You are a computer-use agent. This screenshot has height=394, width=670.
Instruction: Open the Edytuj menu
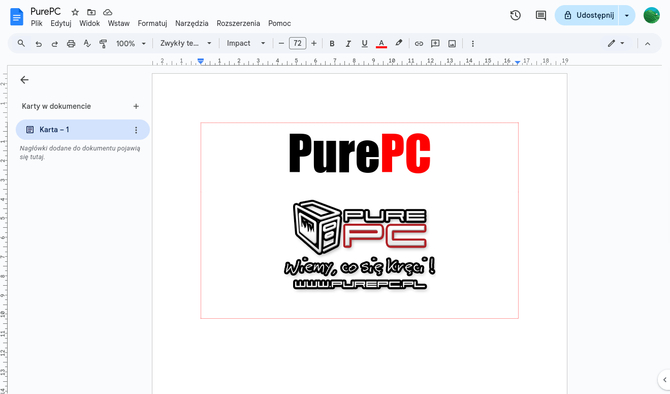click(x=61, y=24)
